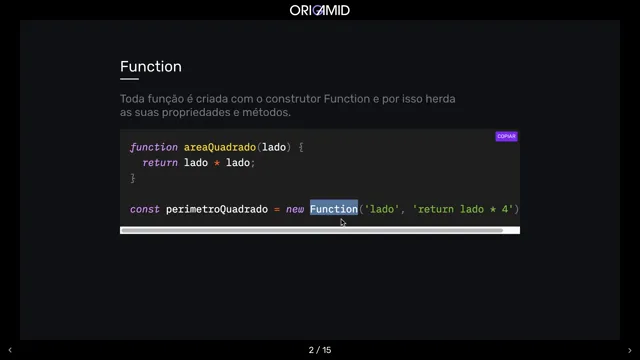Click the Origamid logo at top
This screenshot has height=360, width=640.
[x=320, y=10]
